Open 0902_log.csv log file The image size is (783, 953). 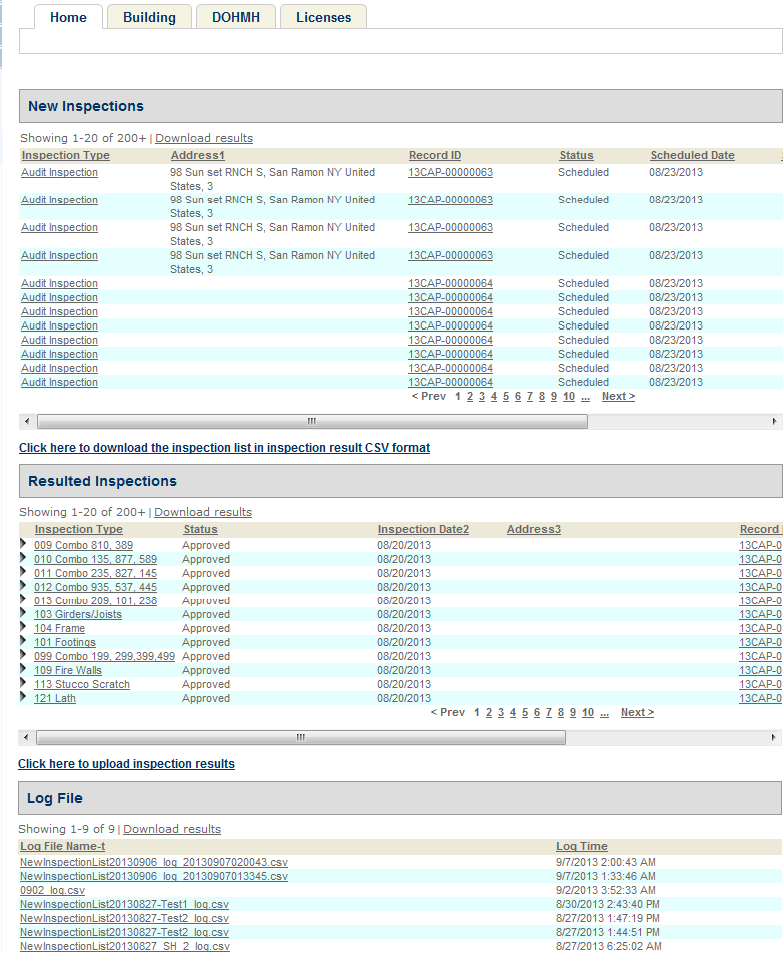point(52,890)
